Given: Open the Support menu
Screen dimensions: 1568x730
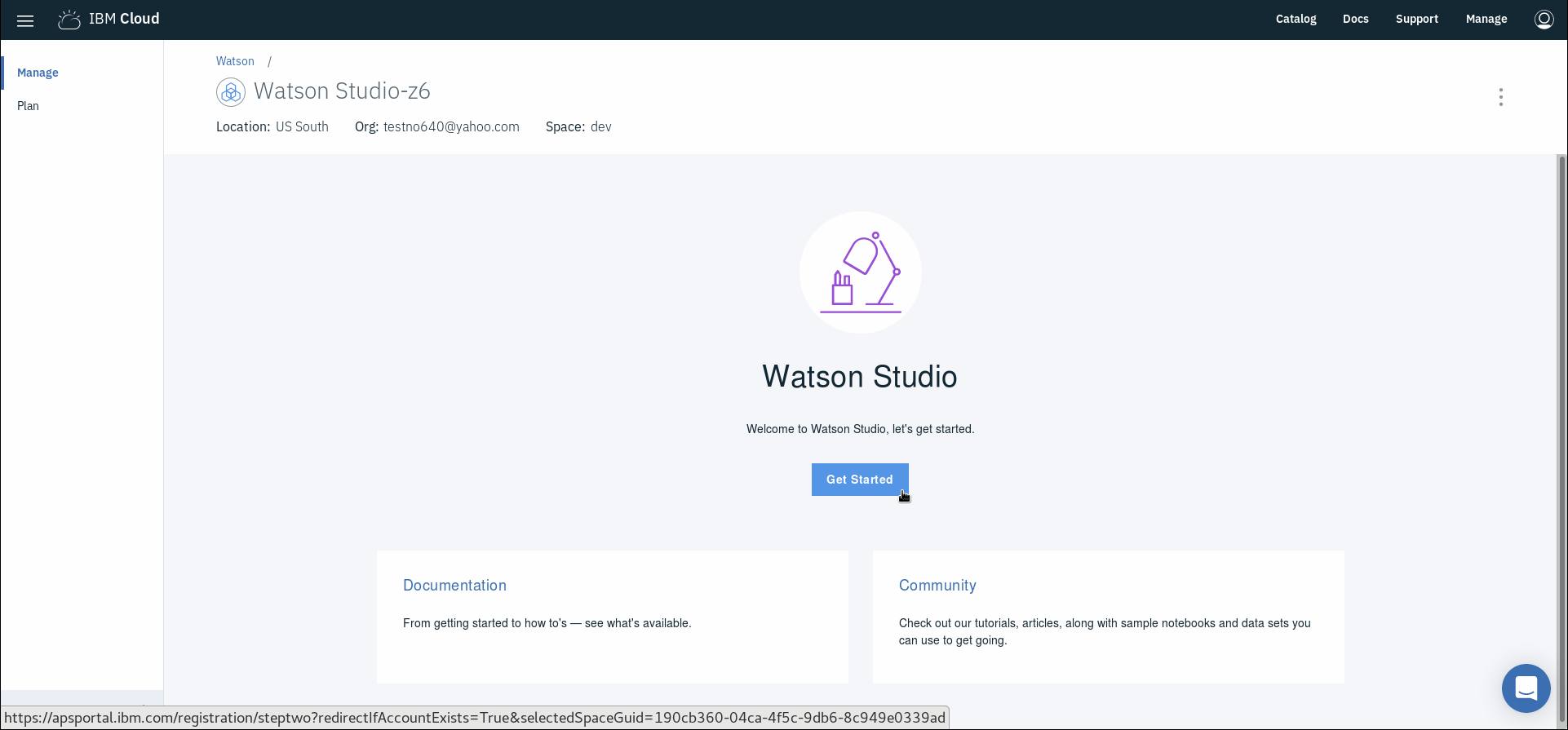Looking at the screenshot, I should [1416, 19].
